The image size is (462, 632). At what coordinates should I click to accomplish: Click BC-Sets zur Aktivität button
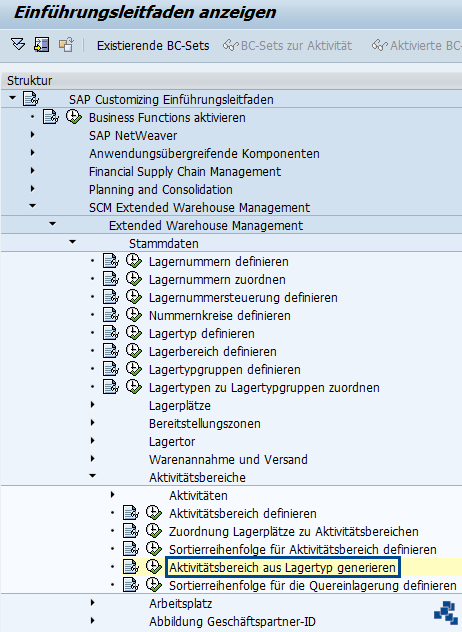coord(287,46)
